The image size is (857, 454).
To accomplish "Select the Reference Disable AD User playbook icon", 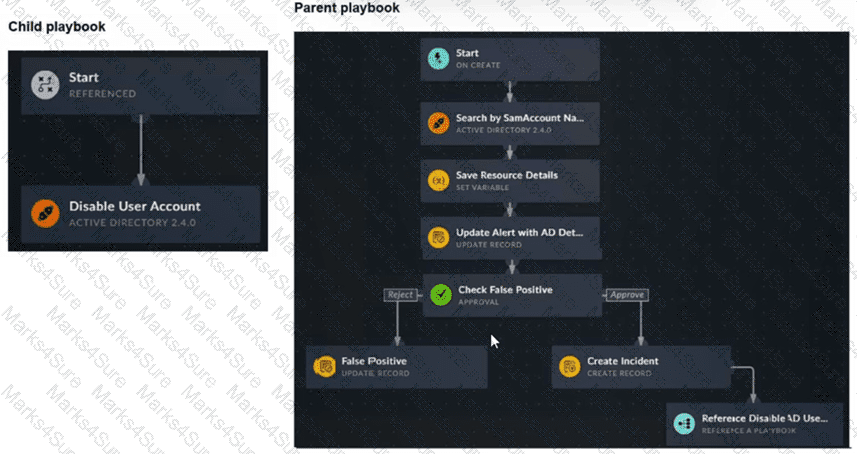I will coord(684,423).
